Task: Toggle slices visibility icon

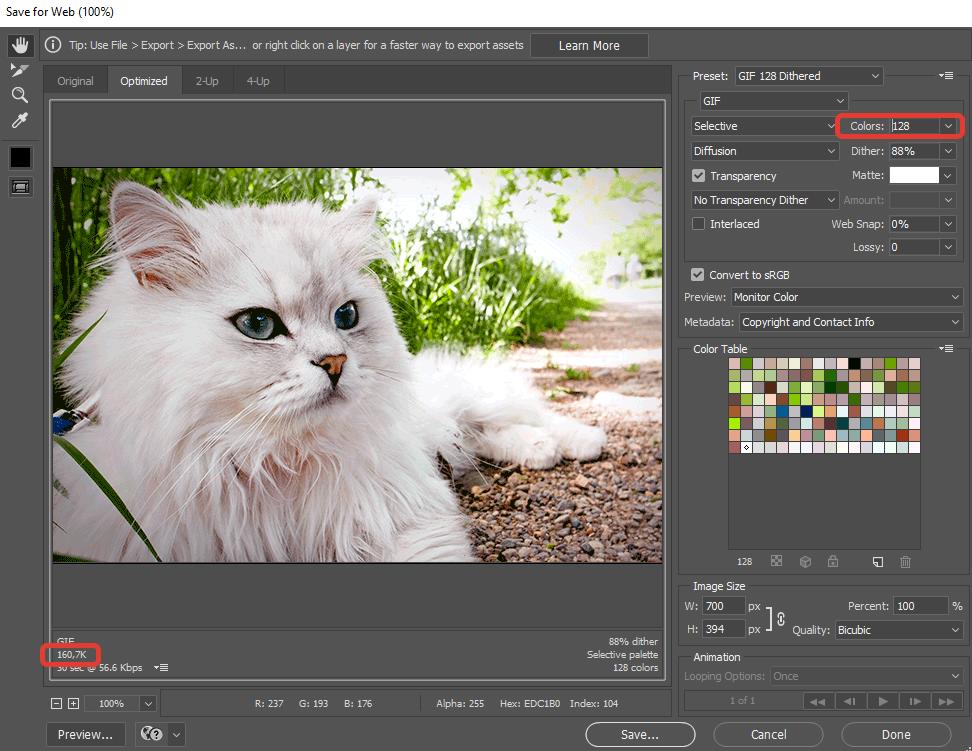Action: coord(20,186)
